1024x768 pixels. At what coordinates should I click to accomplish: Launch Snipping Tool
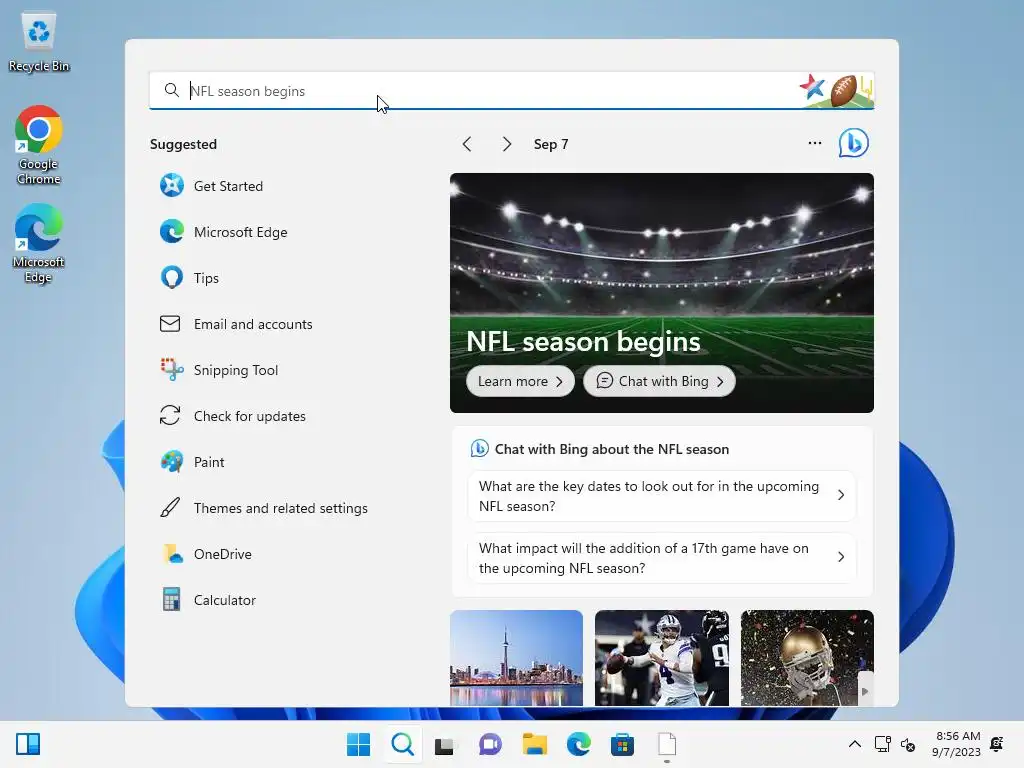[x=219, y=370]
